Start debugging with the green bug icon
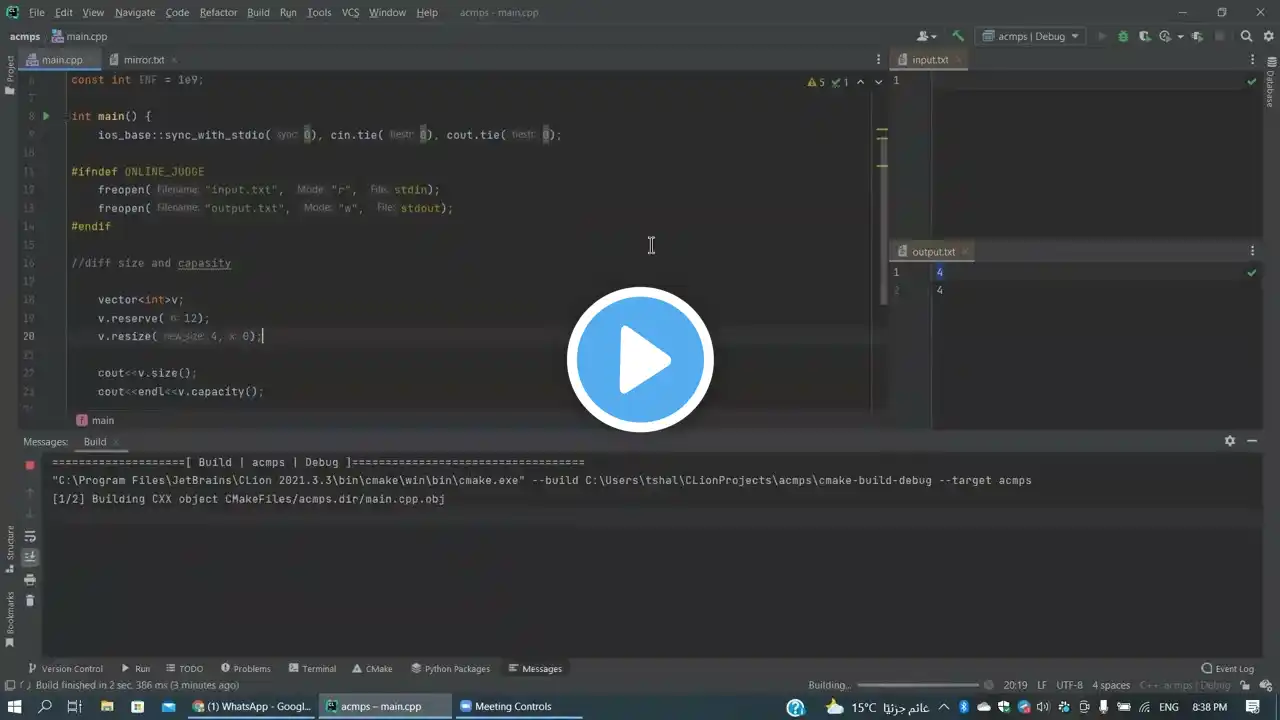Screen dimensions: 1280x720 (x=1123, y=36)
